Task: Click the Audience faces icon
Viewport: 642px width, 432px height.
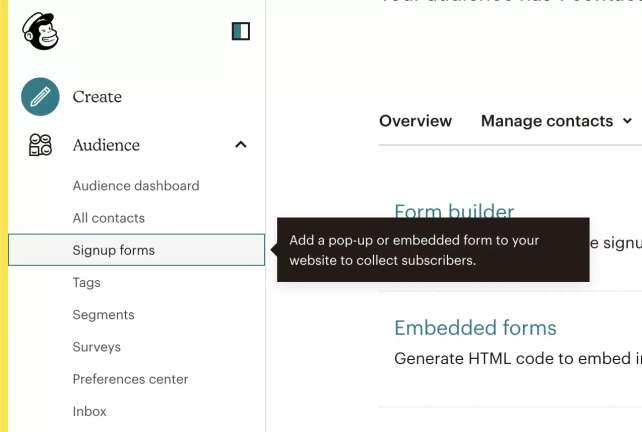Action: click(40, 145)
